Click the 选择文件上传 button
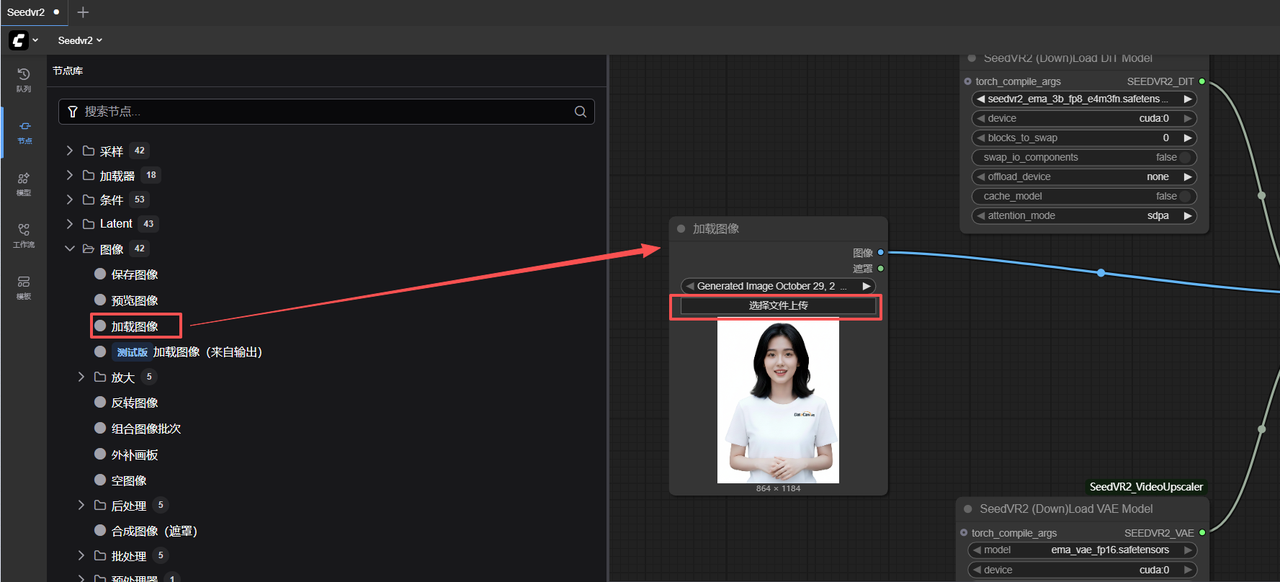 tap(778, 305)
